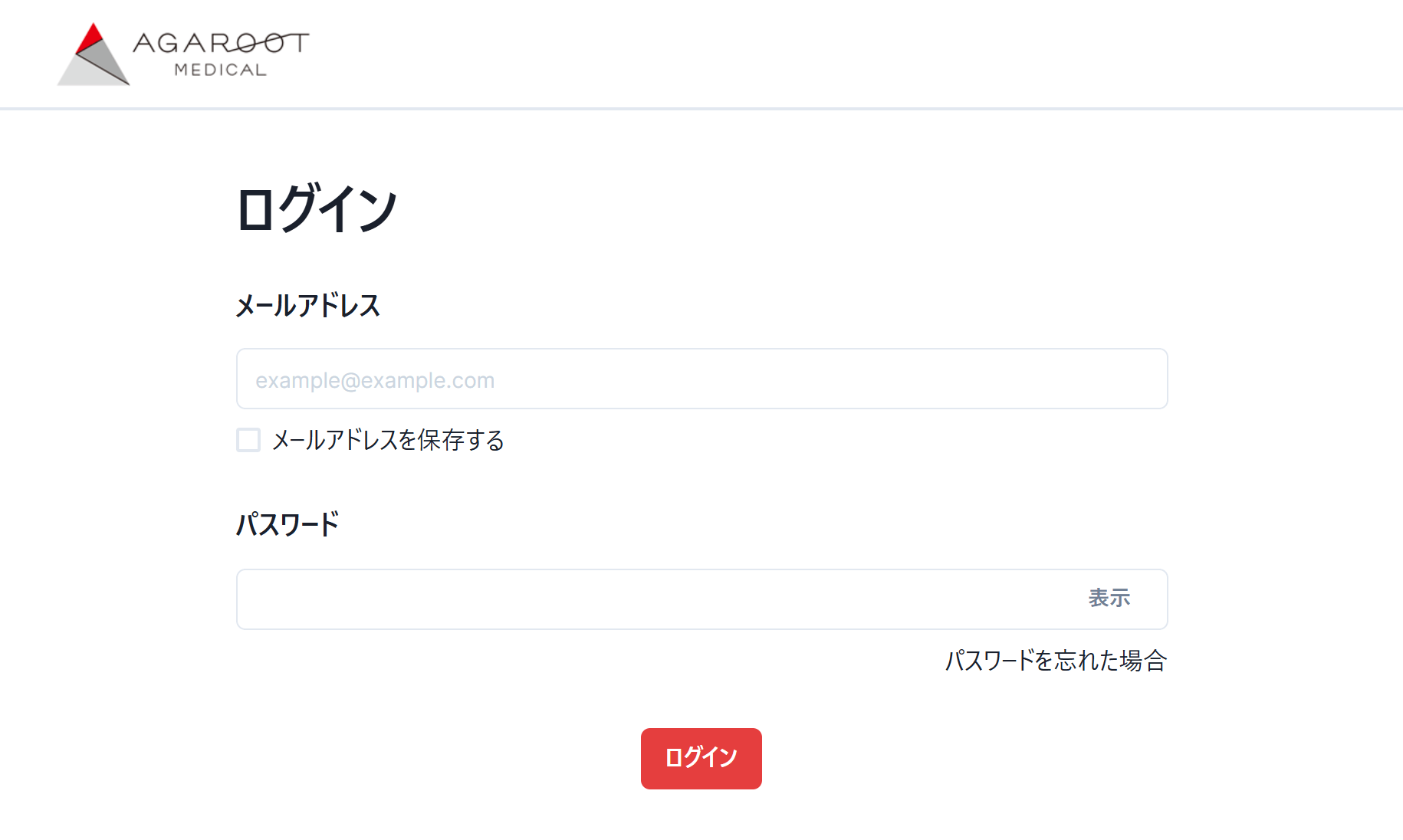Open the パスワードを忘れた場合 link
Viewport: 1403px width, 840px height.
click(1056, 661)
